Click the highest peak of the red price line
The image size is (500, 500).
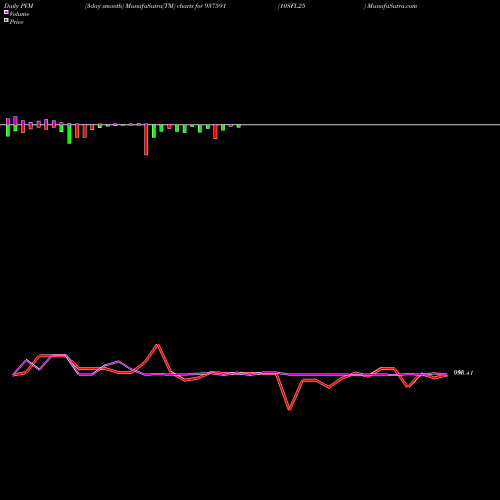pos(158,345)
